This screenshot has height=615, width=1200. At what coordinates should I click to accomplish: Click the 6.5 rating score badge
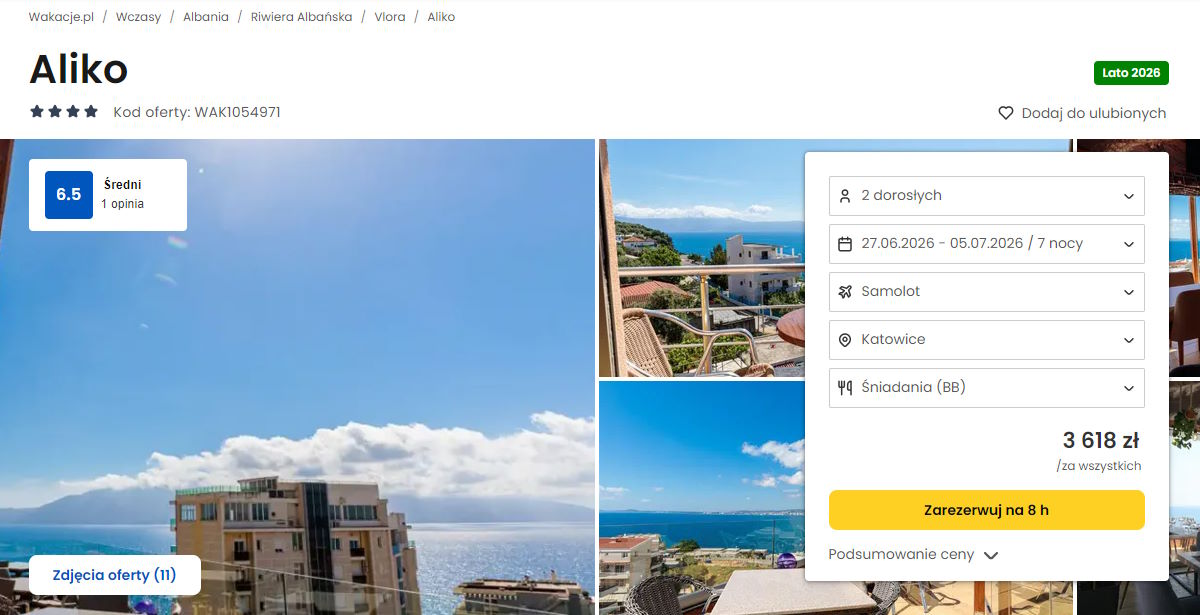(69, 195)
